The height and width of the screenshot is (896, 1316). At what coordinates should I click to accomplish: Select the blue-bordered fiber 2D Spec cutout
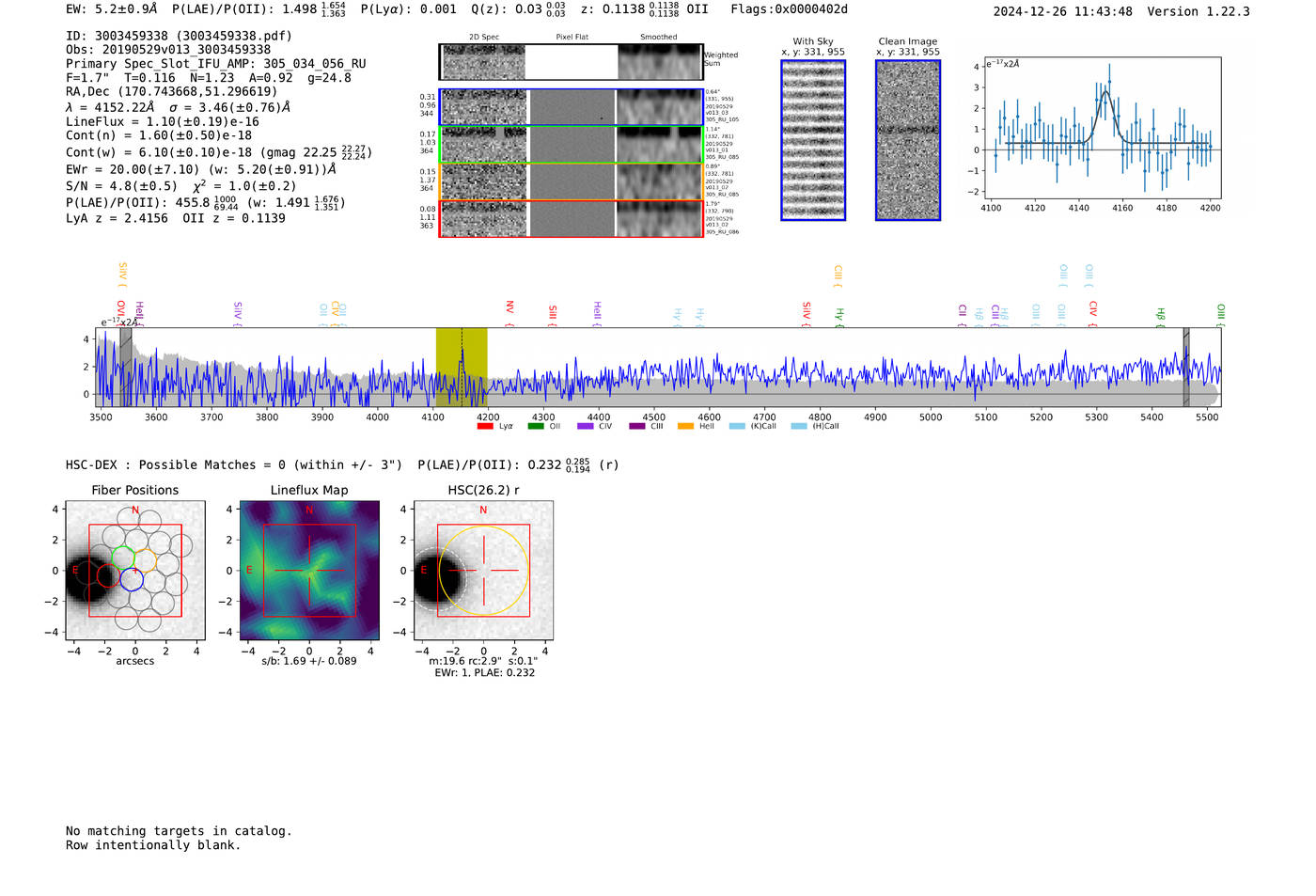pyautogui.click(x=484, y=107)
